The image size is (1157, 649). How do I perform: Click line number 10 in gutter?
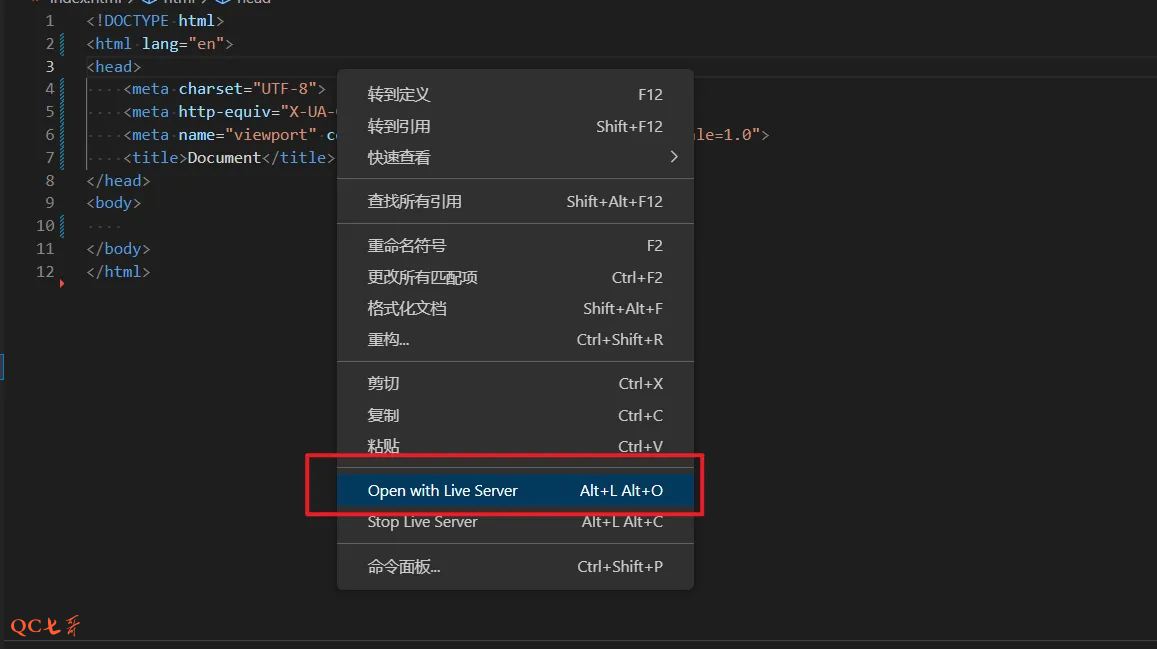coord(45,226)
